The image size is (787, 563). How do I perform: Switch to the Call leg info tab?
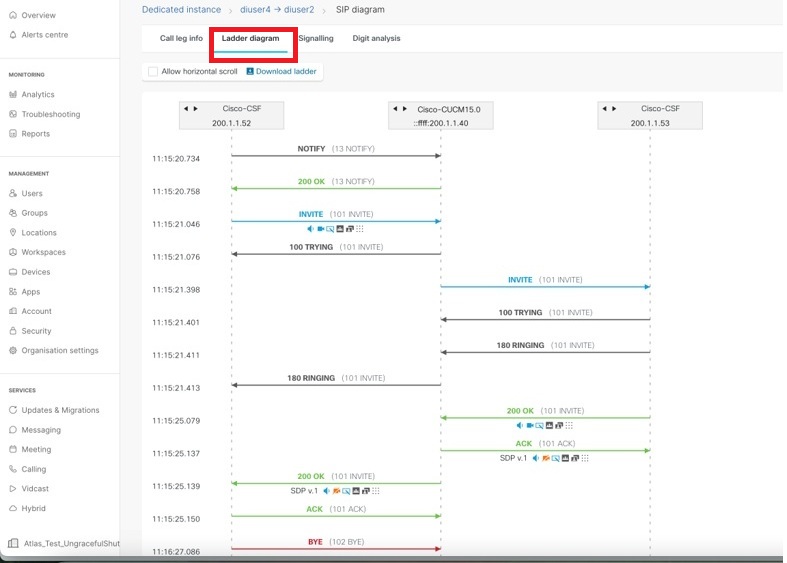tap(181, 39)
